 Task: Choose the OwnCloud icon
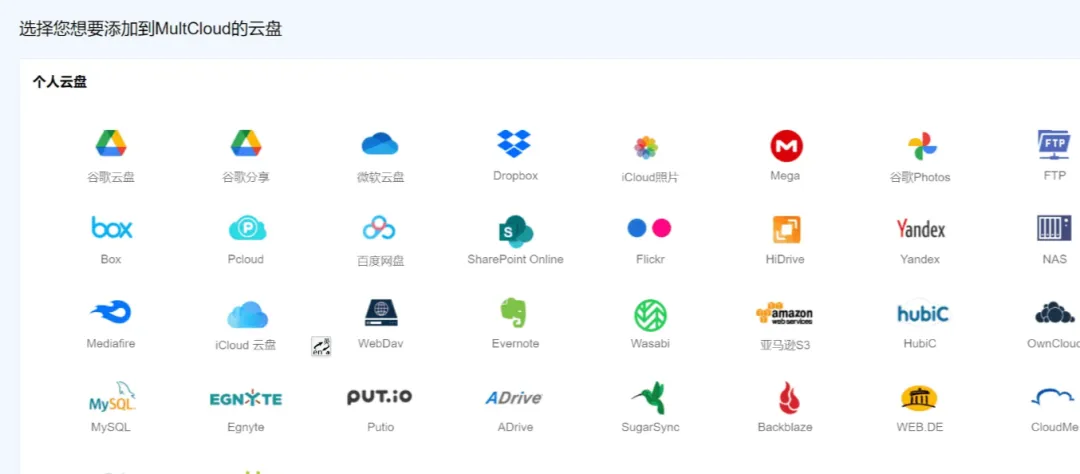click(x=1055, y=312)
